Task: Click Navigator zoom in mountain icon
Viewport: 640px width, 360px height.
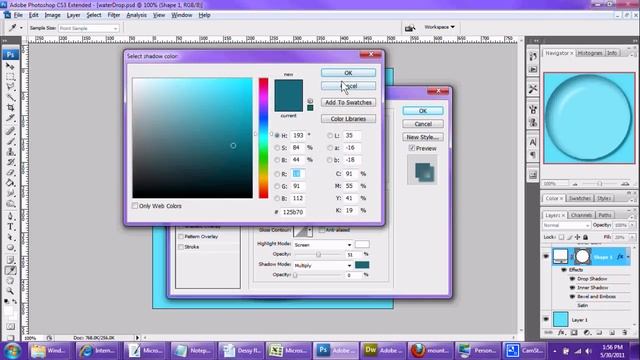Action: point(625,184)
